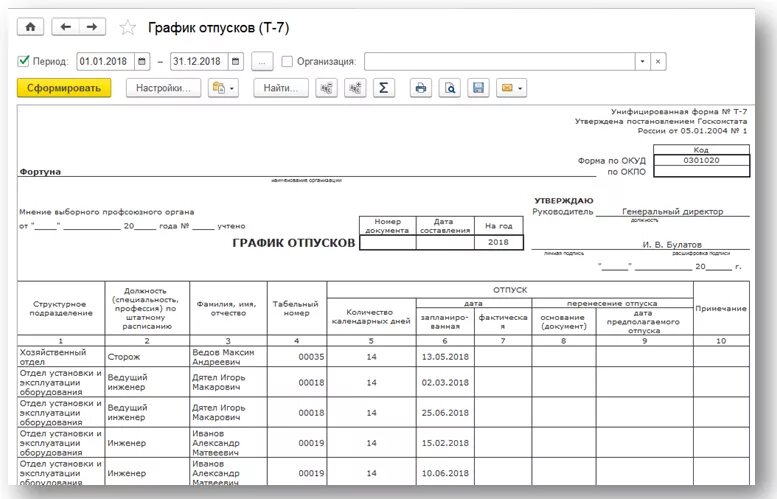Click the Примечание column header
The image size is (777, 499).
point(721,308)
